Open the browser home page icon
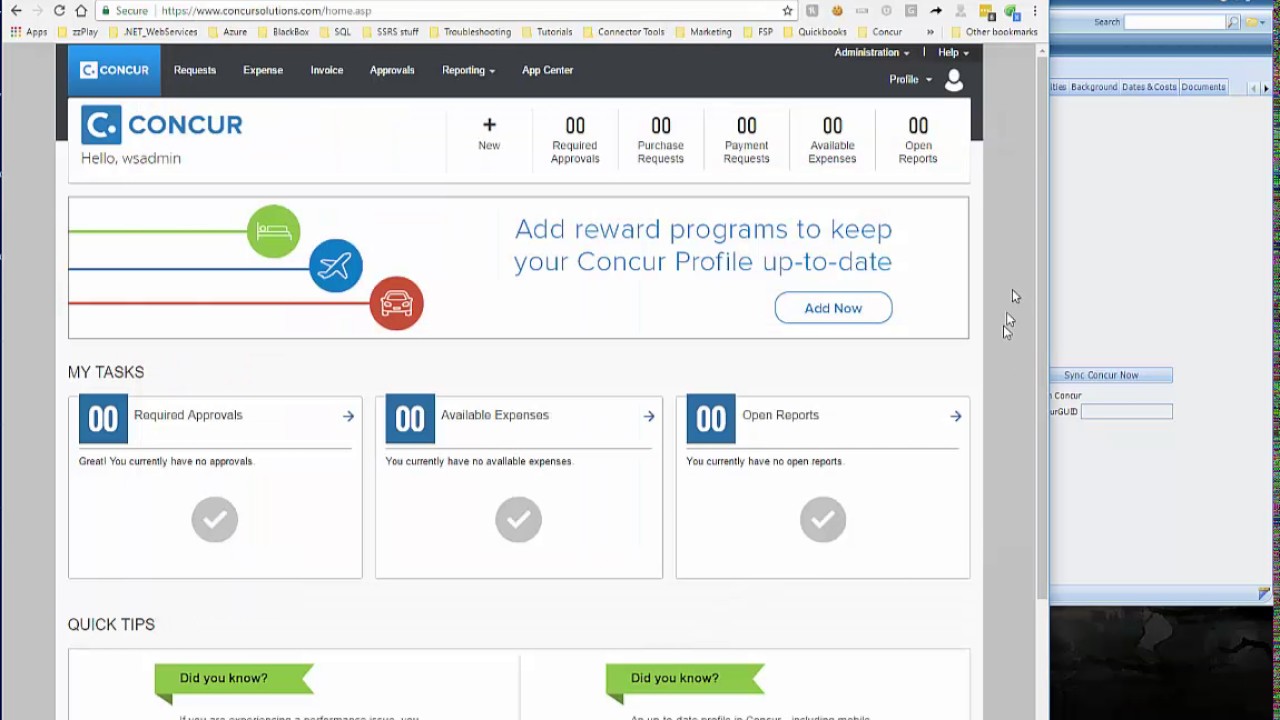The height and width of the screenshot is (720, 1280). [81, 11]
